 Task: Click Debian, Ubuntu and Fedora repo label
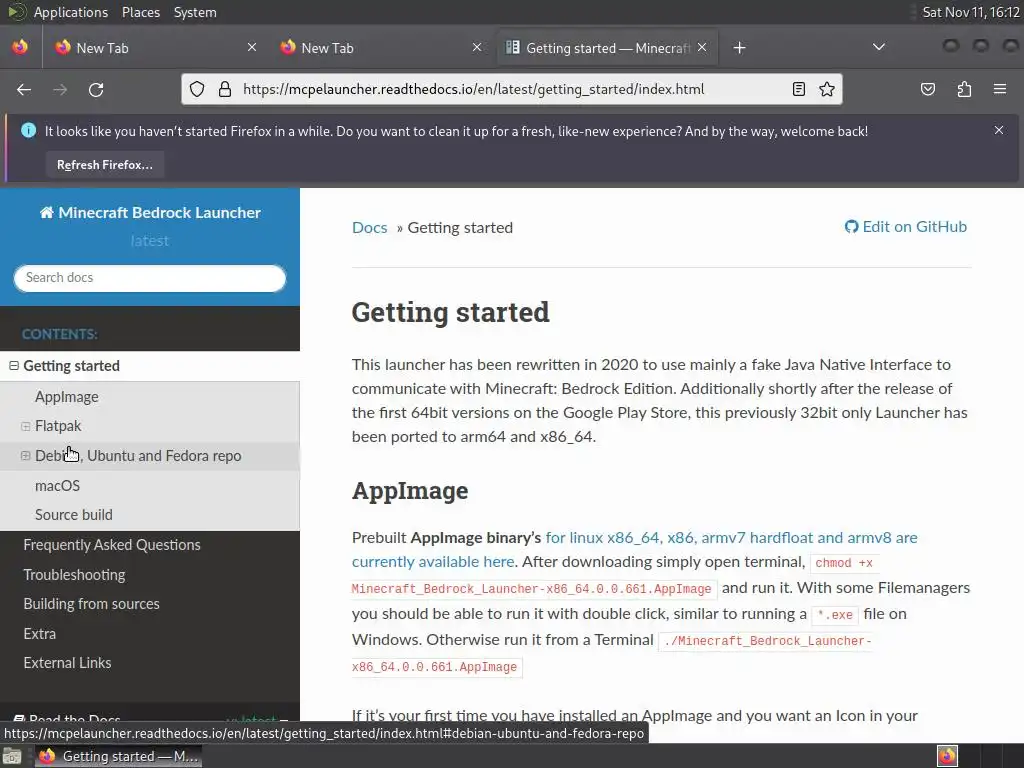(x=138, y=456)
